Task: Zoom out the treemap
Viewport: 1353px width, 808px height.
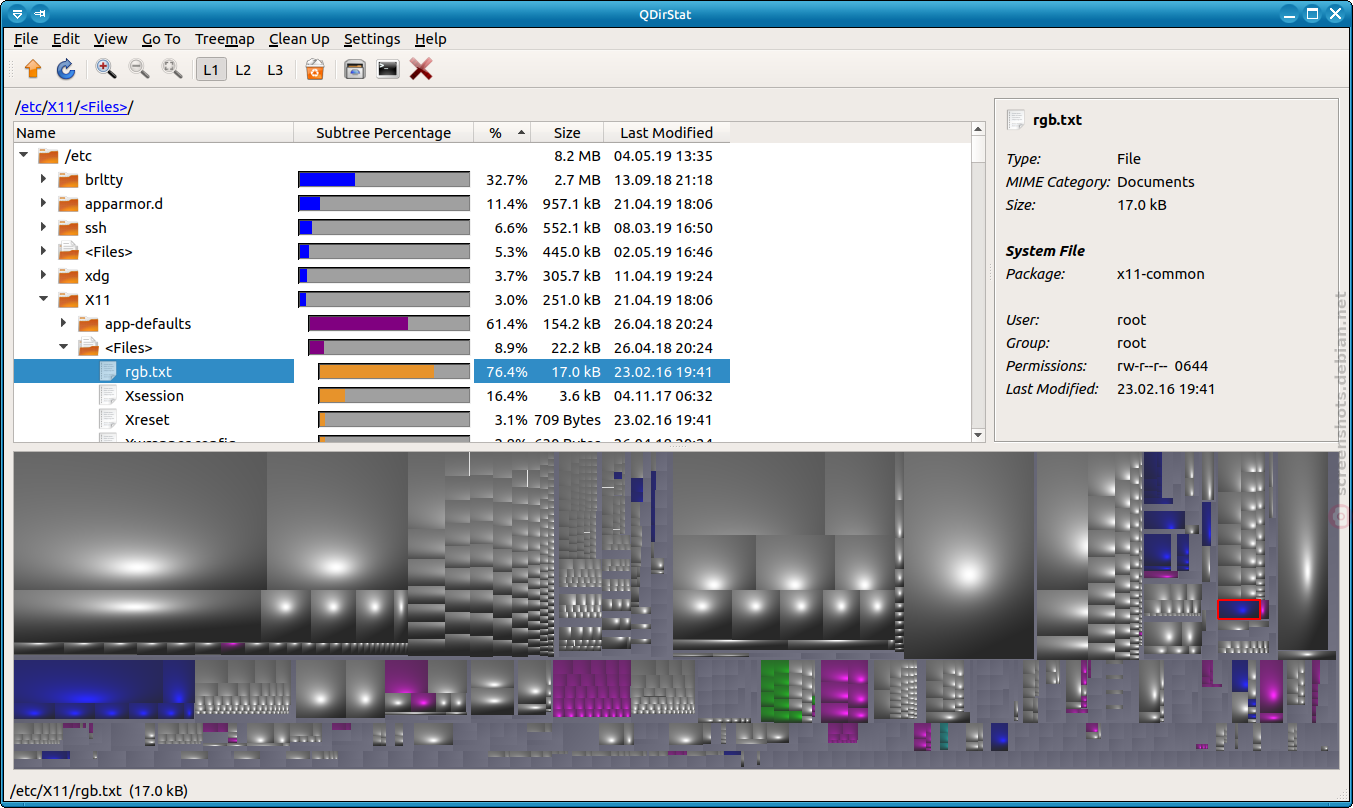Action: click(139, 69)
